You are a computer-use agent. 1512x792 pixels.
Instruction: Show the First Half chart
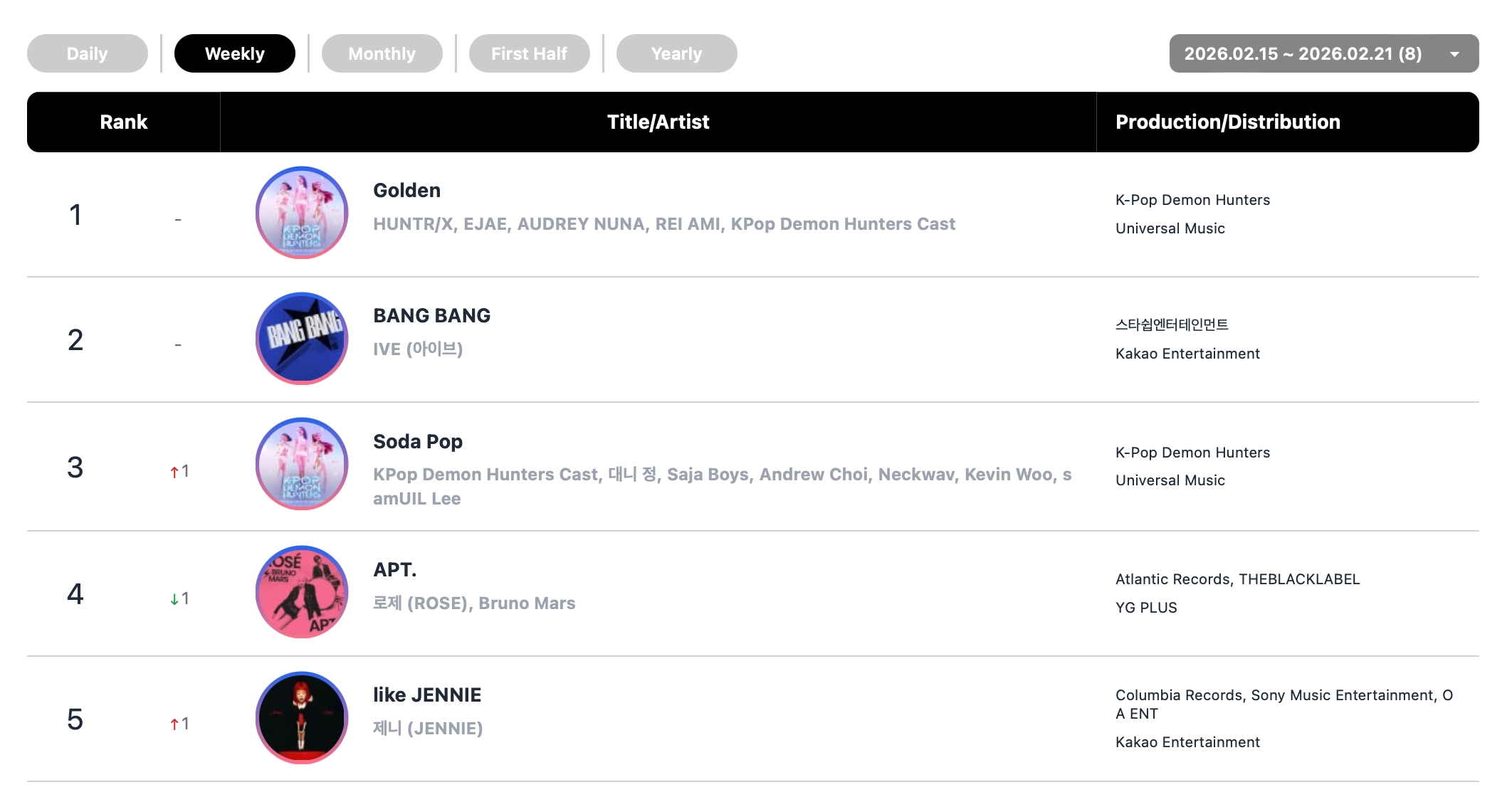coord(530,53)
